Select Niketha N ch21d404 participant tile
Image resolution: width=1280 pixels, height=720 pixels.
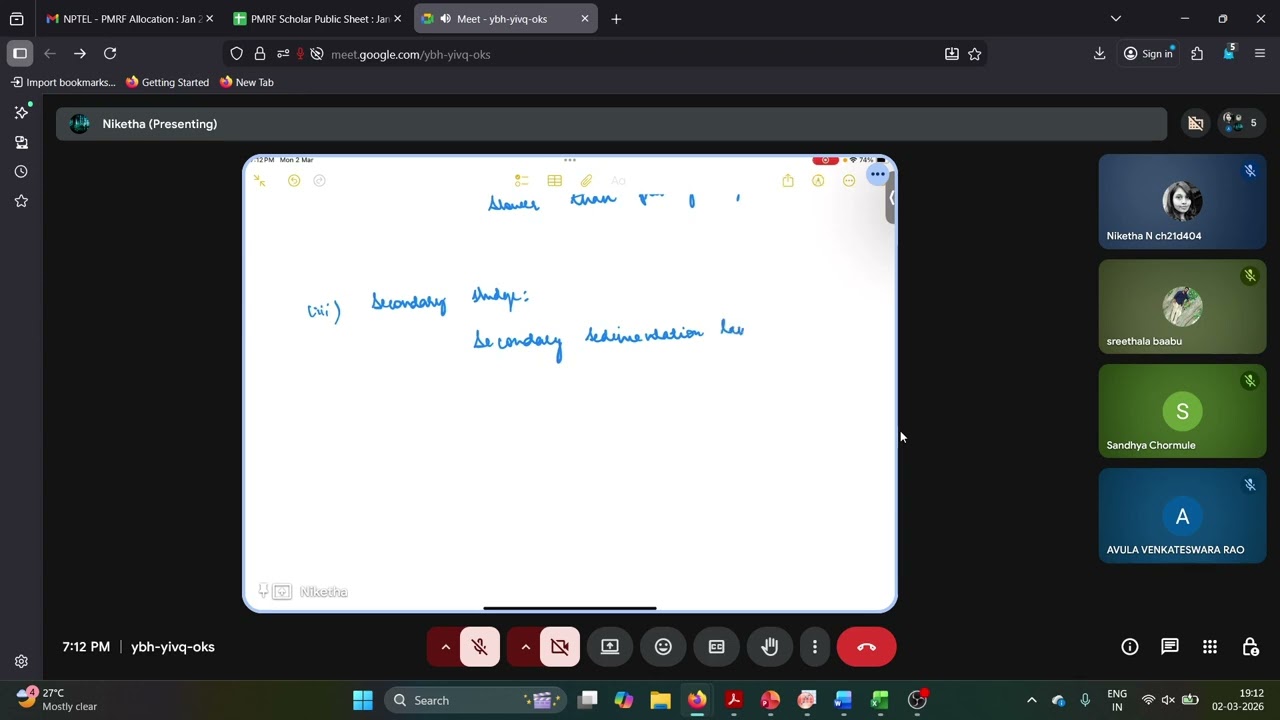pyautogui.click(x=1182, y=202)
